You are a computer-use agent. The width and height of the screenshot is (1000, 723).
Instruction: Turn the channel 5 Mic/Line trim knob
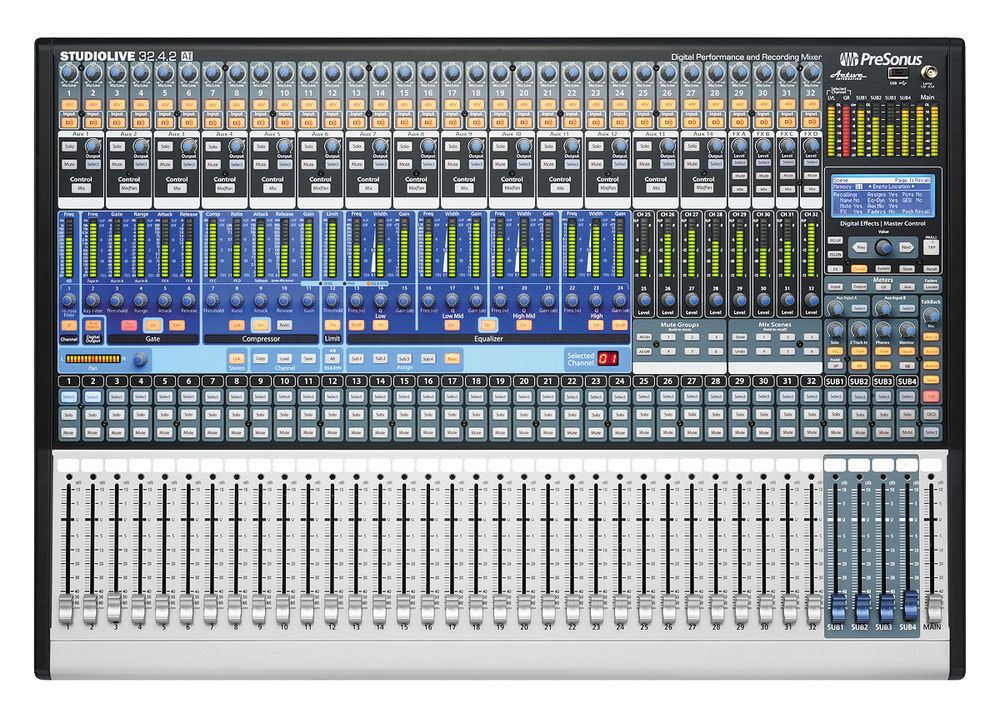coord(164,74)
